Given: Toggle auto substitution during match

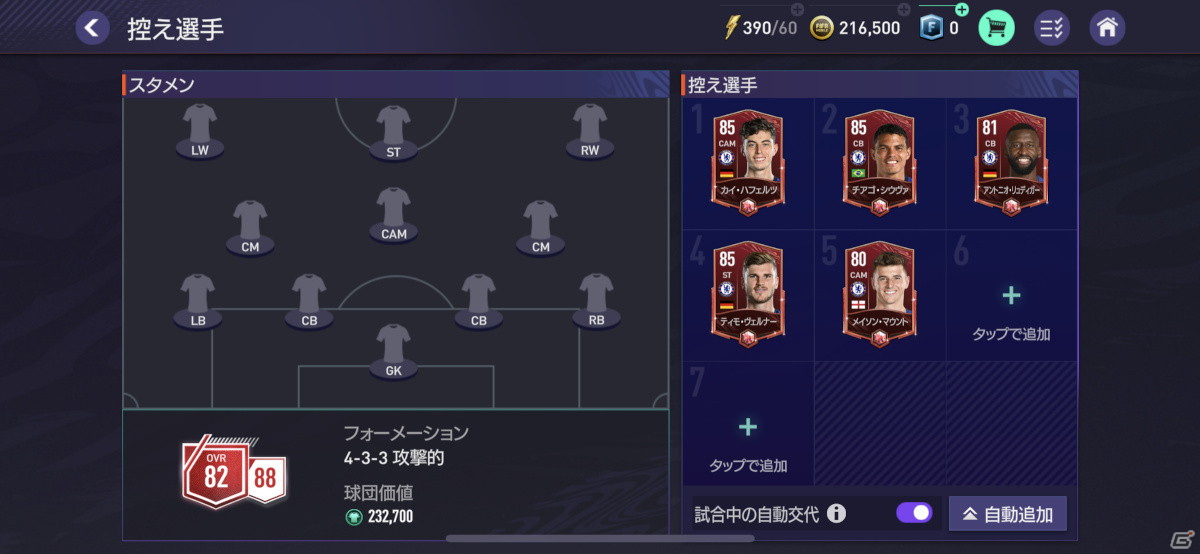Looking at the screenshot, I should pyautogui.click(x=914, y=514).
